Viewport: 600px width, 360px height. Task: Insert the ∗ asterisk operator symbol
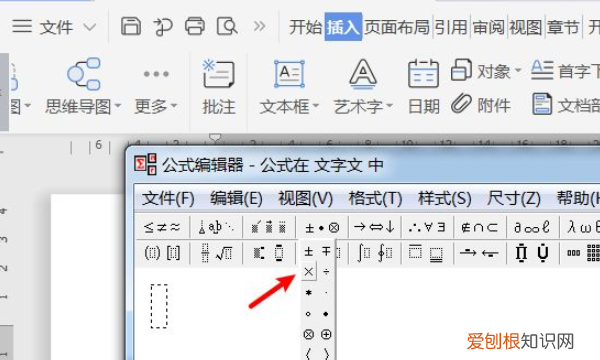308,293
